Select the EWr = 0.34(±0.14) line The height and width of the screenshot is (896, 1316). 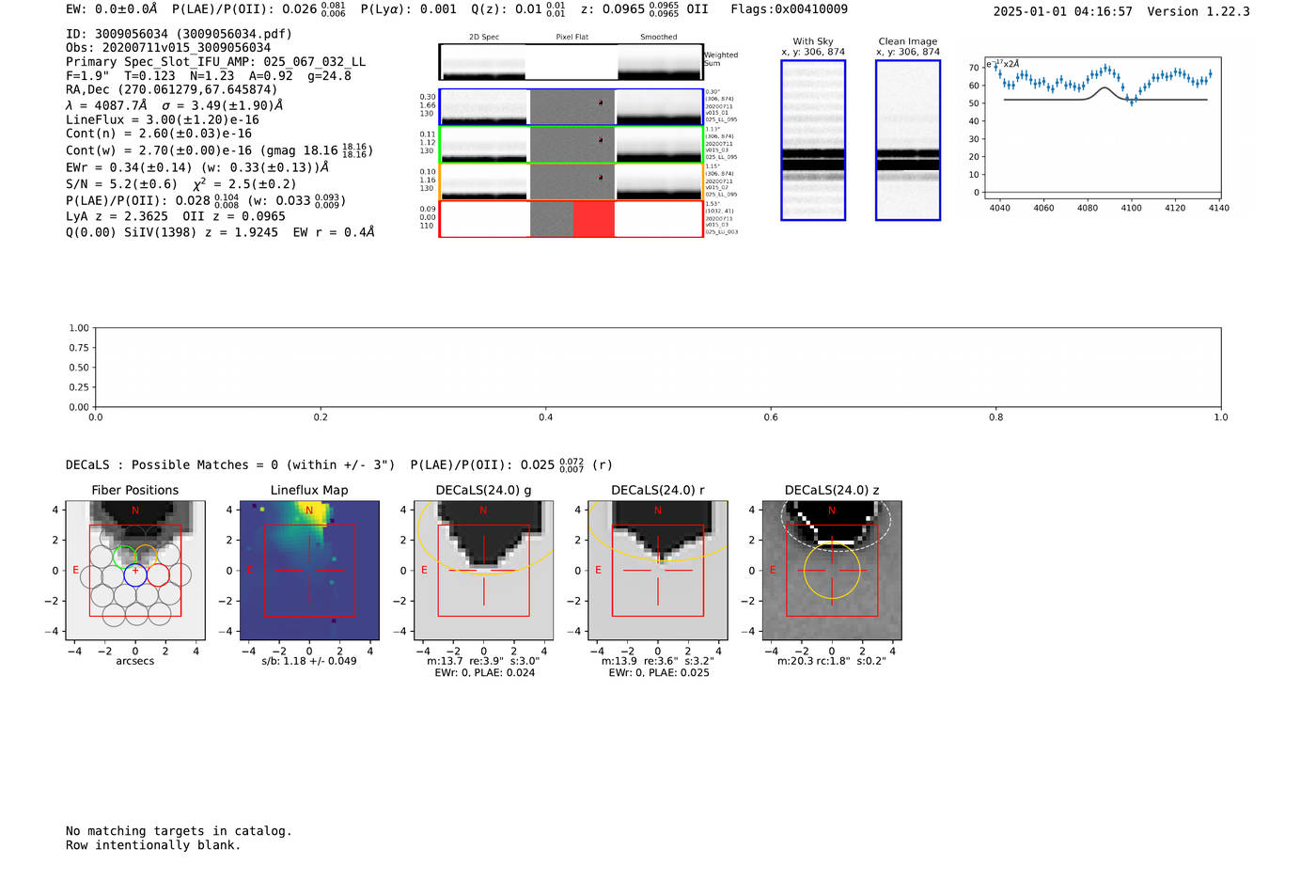(197, 167)
